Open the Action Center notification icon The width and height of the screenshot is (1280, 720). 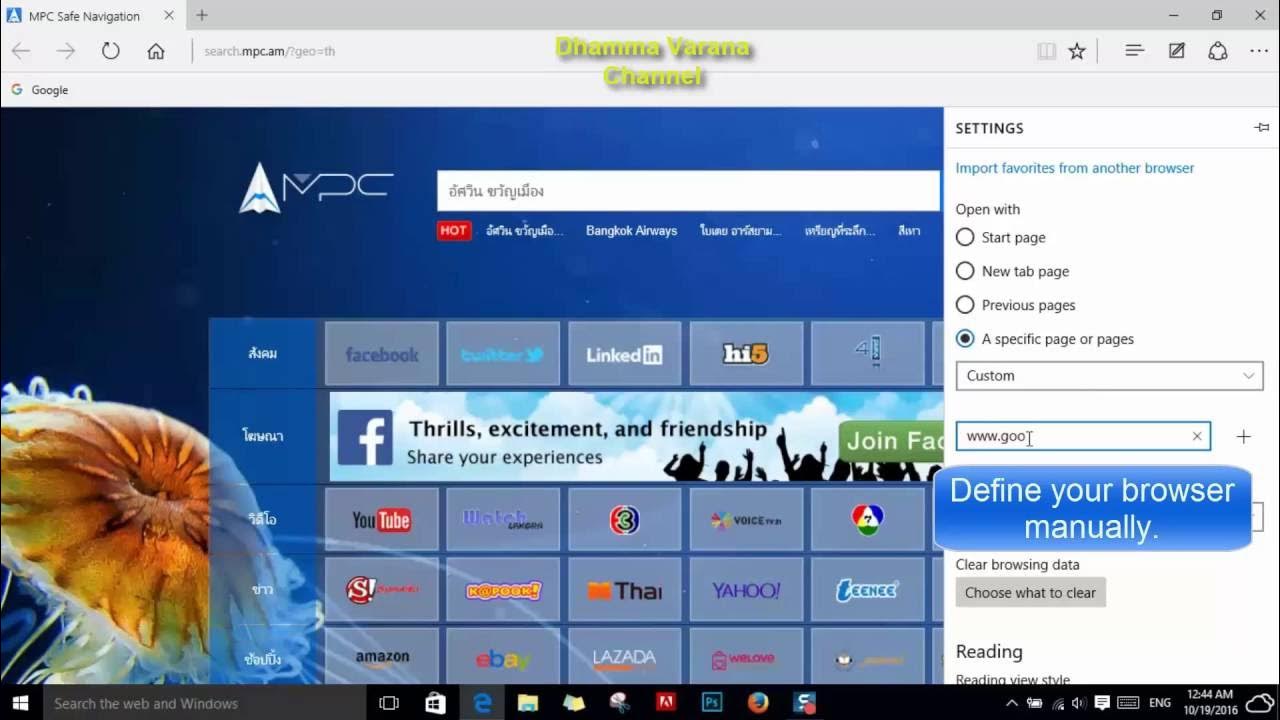pos(1102,703)
